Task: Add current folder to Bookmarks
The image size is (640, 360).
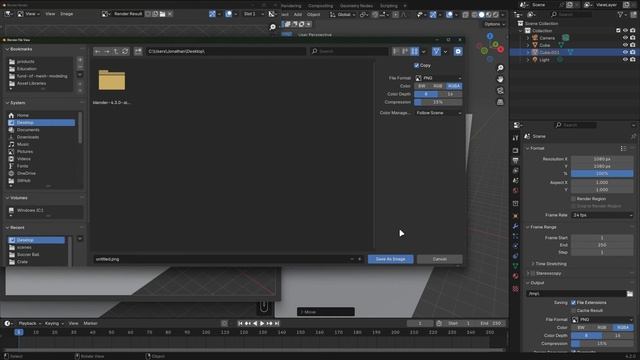Action: click(x=80, y=60)
